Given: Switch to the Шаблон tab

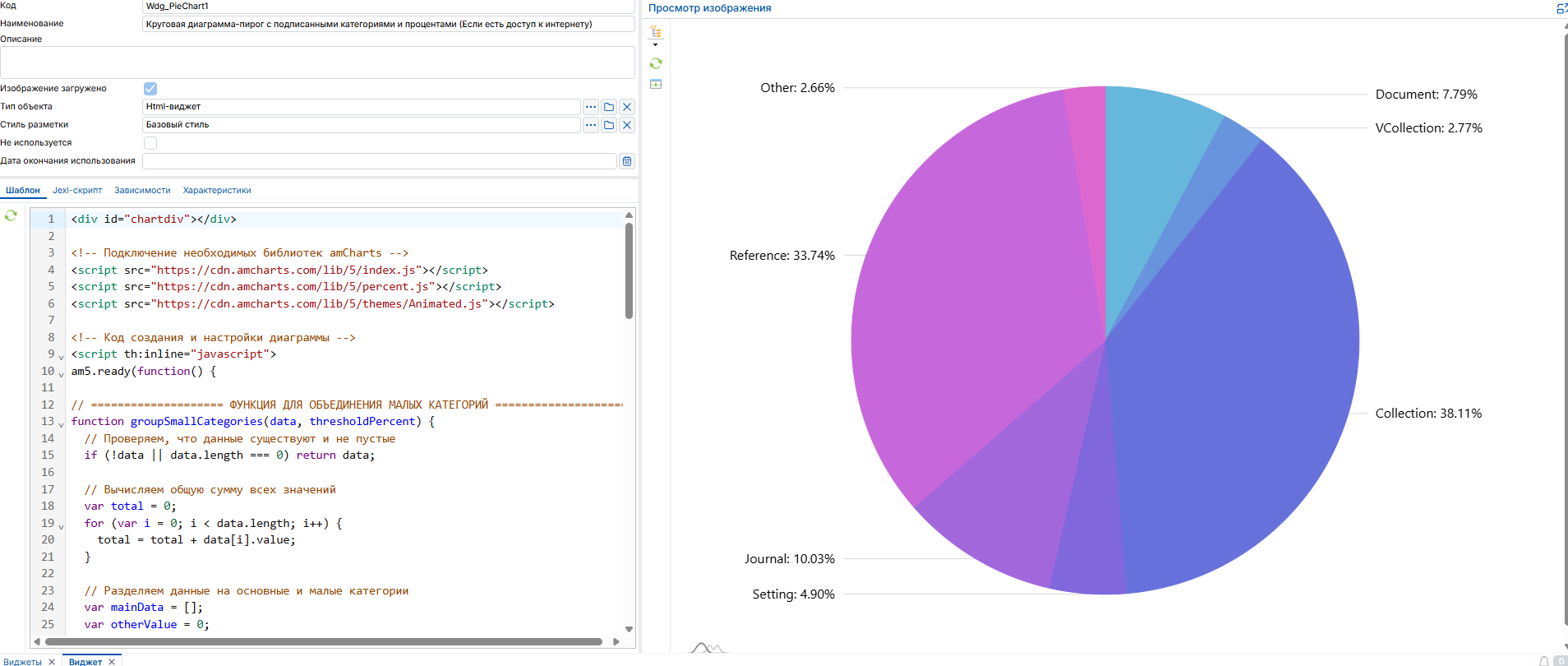Looking at the screenshot, I should pyautogui.click(x=23, y=191).
